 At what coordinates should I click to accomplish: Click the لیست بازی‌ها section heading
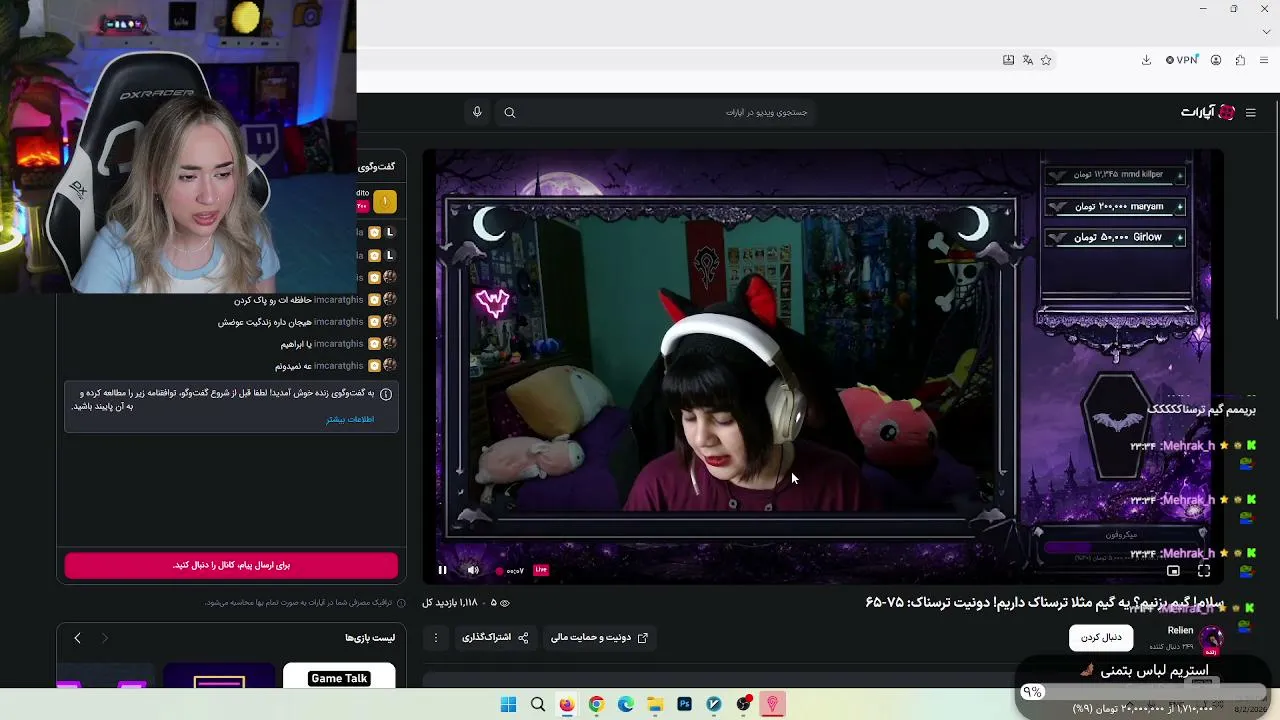coord(370,638)
